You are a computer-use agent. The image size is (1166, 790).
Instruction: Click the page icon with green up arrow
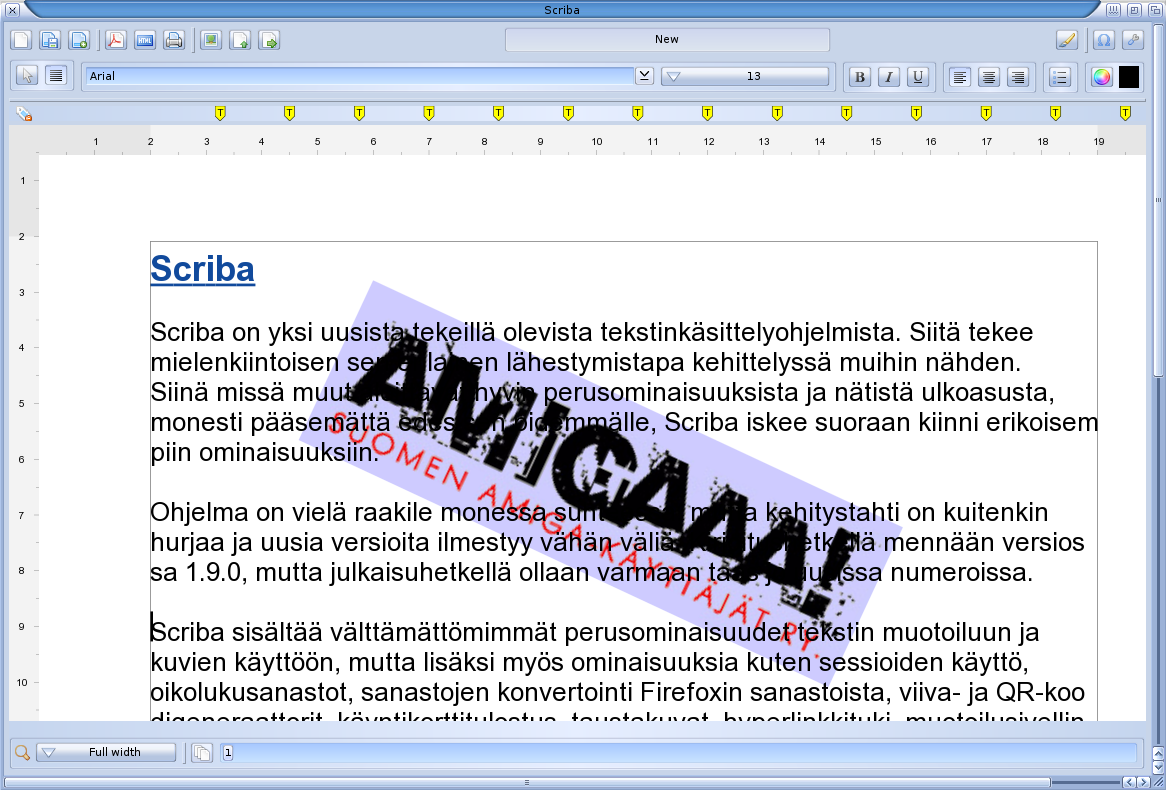pyautogui.click(x=240, y=40)
